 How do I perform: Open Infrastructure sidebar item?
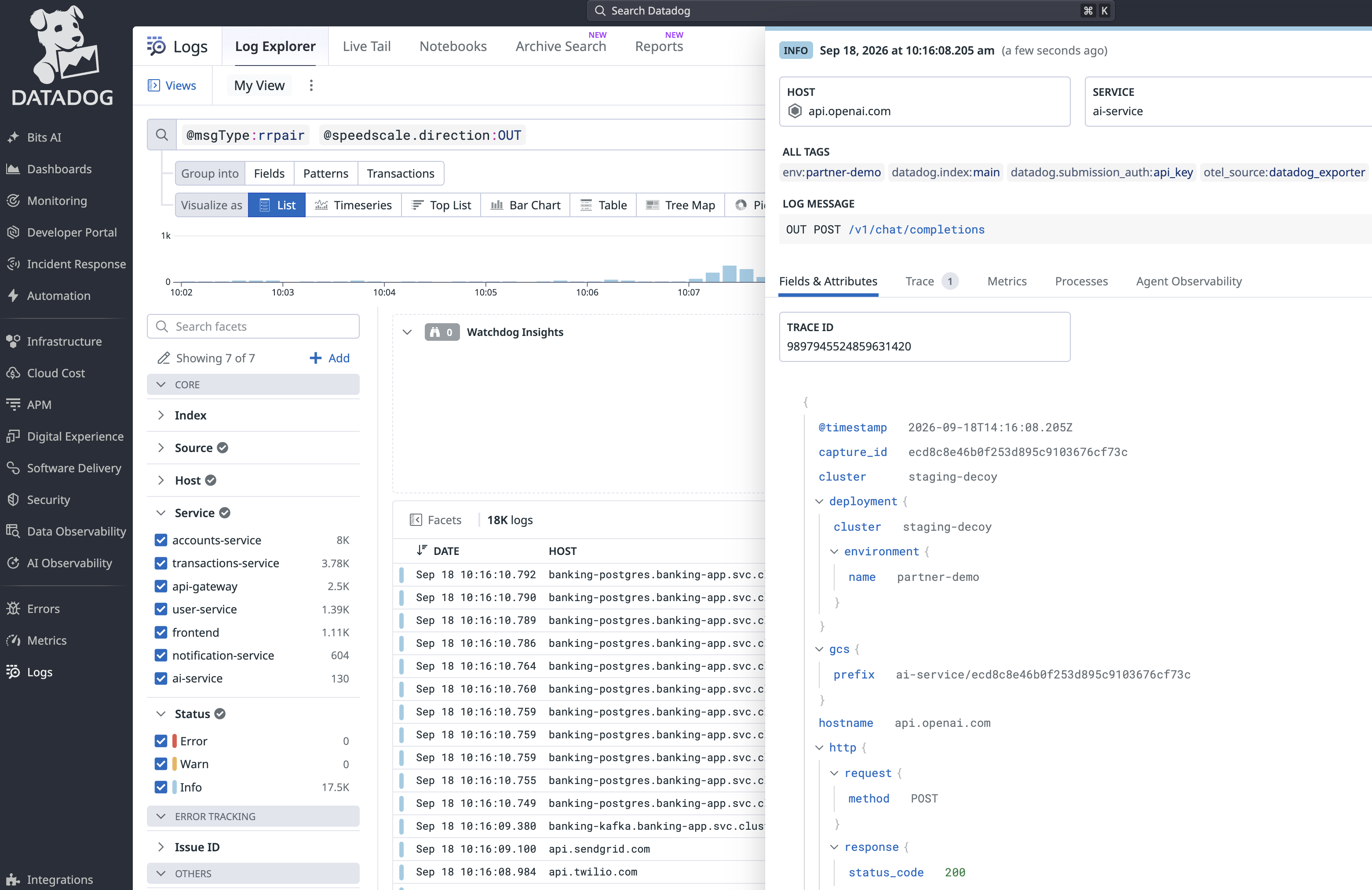tap(54, 341)
